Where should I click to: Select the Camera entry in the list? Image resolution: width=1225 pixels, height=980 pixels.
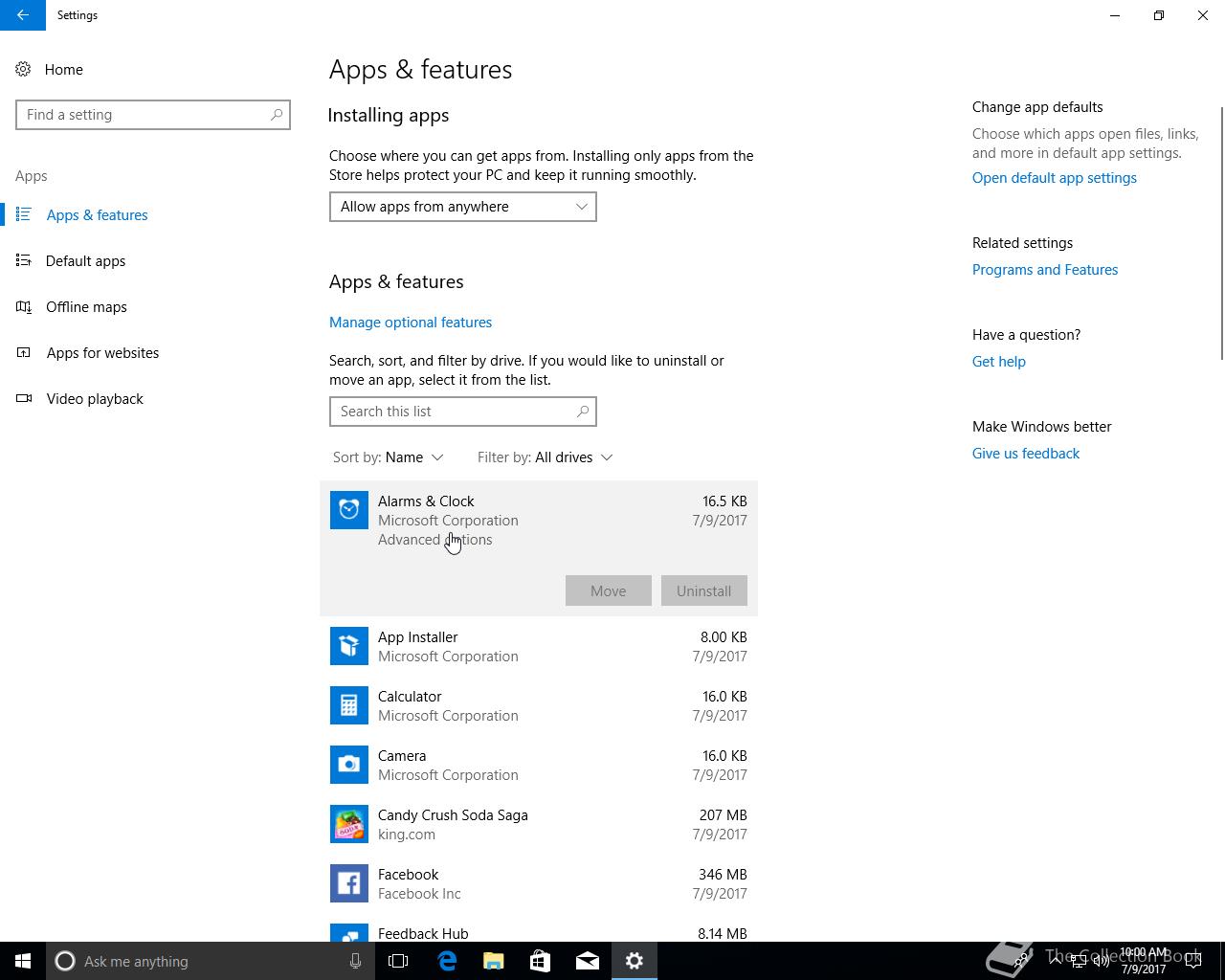point(539,765)
